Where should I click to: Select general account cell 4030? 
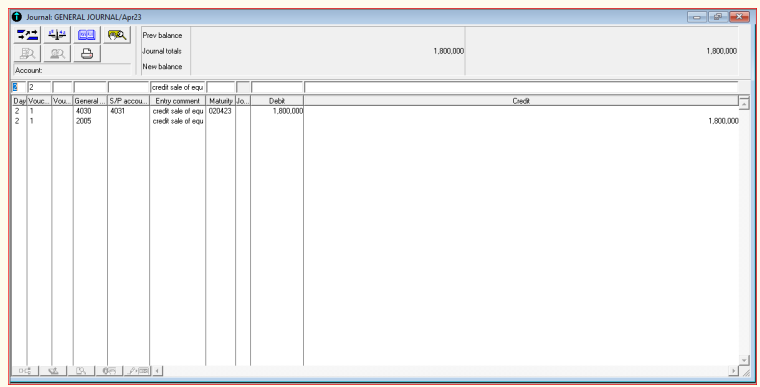coord(83,111)
